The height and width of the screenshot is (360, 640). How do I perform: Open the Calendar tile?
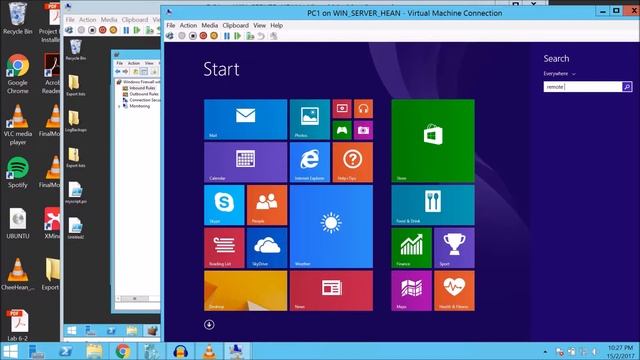point(245,162)
